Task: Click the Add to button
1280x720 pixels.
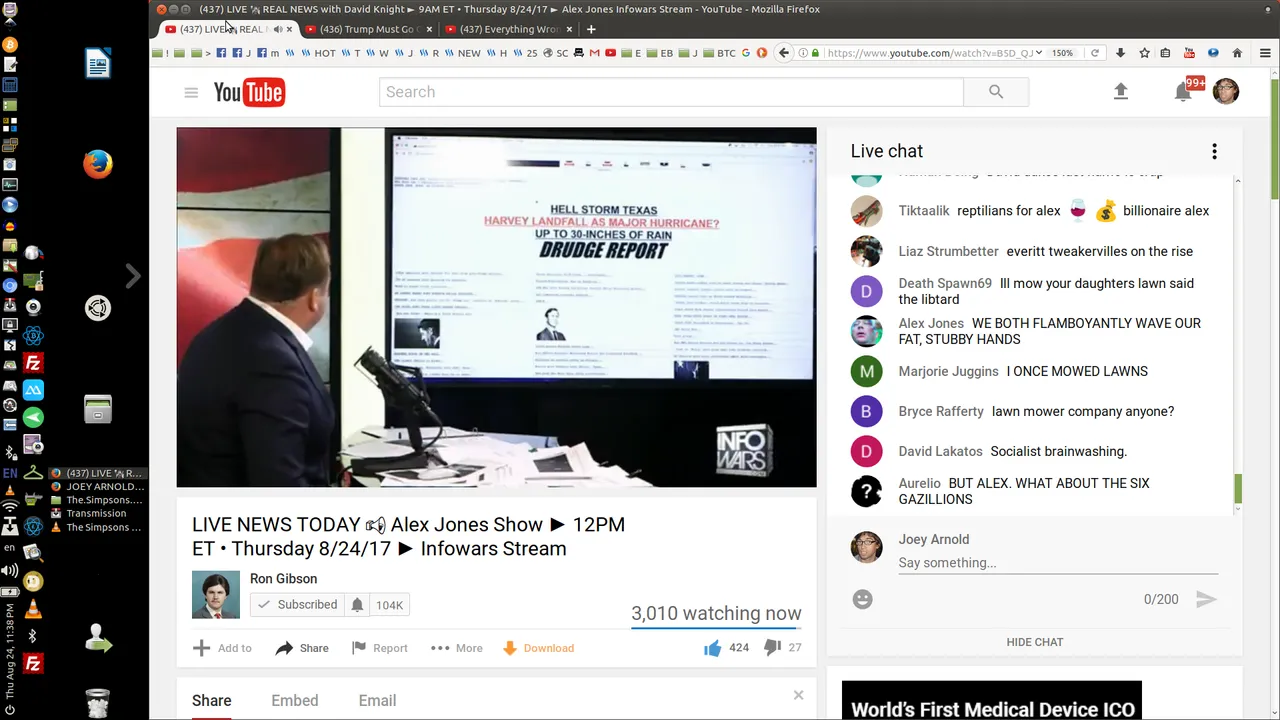Action: tap(223, 648)
